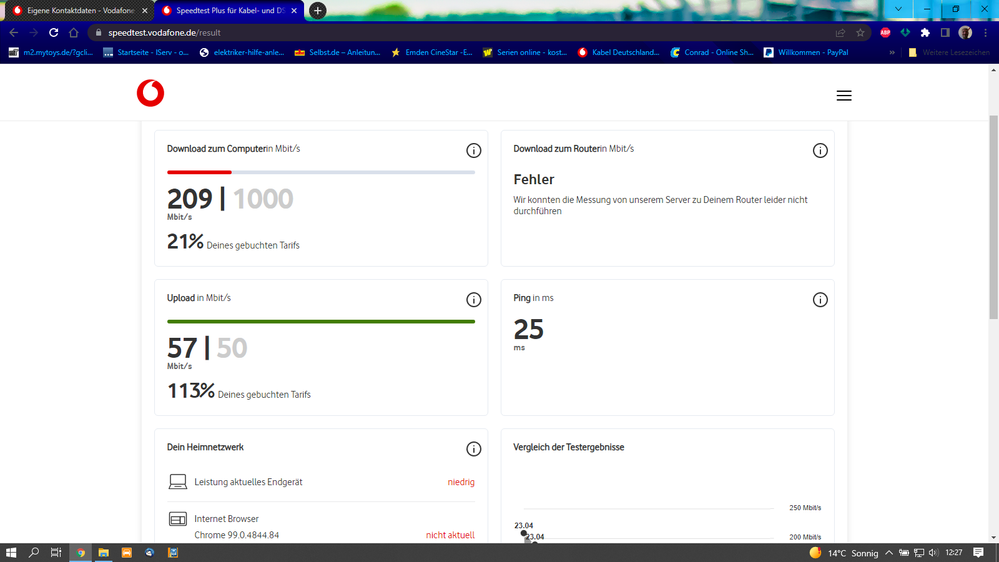Screen dimensions: 999x562
Task: Click the 57 Mbit/s upload value
Action: pos(182,348)
